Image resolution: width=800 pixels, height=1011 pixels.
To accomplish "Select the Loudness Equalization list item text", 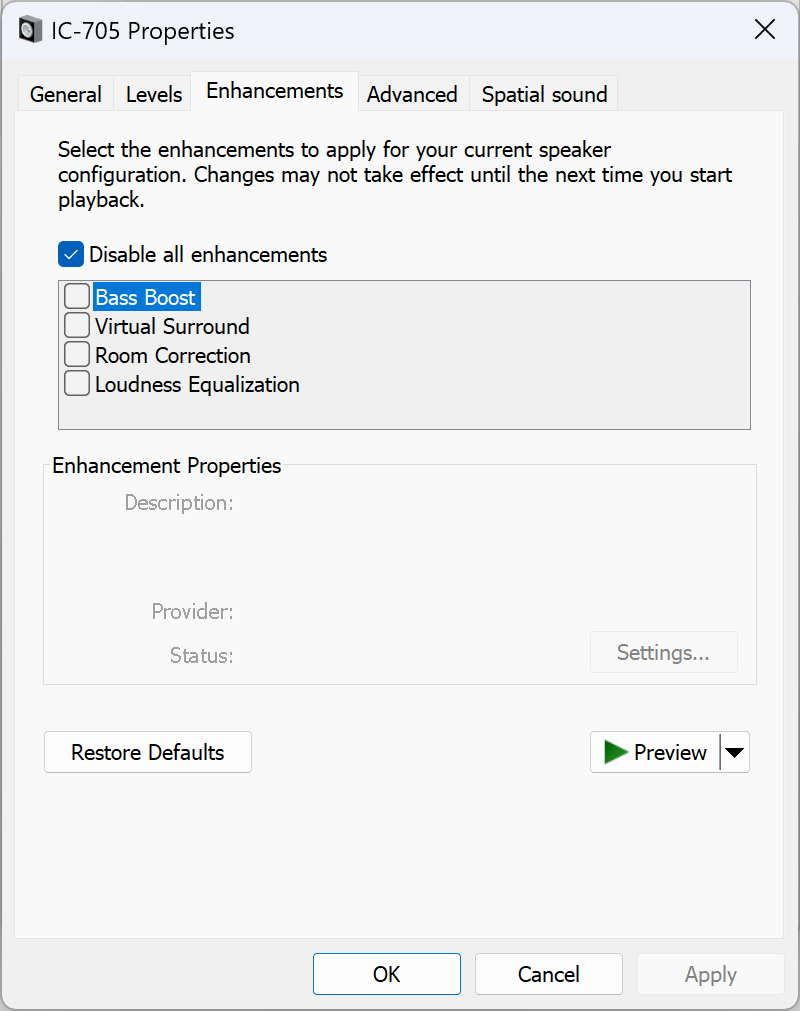I will [197, 384].
